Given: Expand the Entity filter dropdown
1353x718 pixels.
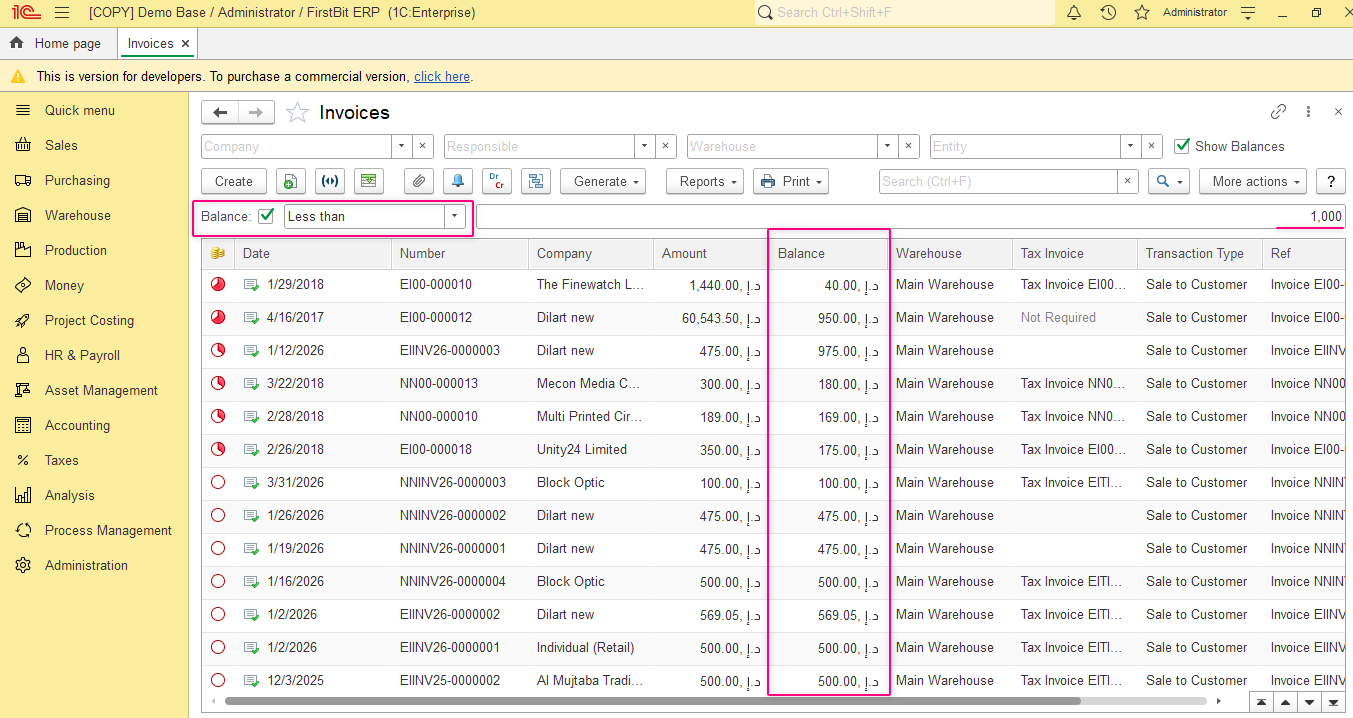Looking at the screenshot, I should coord(1131,146).
